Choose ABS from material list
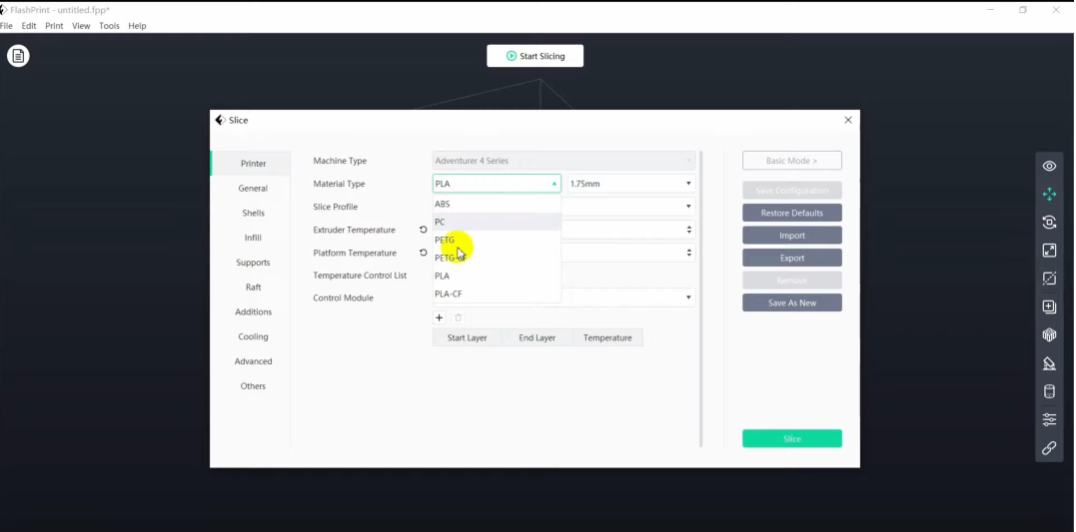Screen dimensions: 1076x532 pyautogui.click(x=497, y=204)
